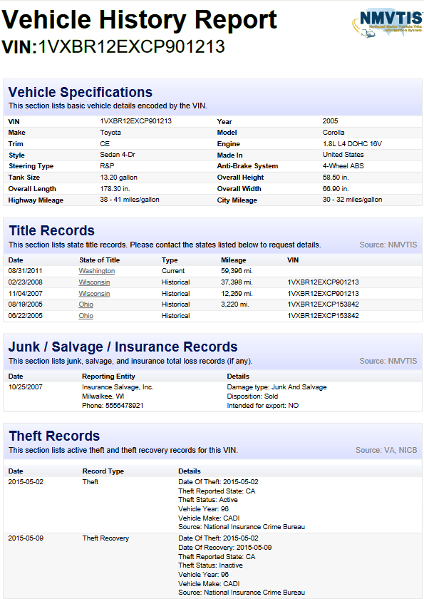Click the Reporting Entity column header

tap(108, 376)
